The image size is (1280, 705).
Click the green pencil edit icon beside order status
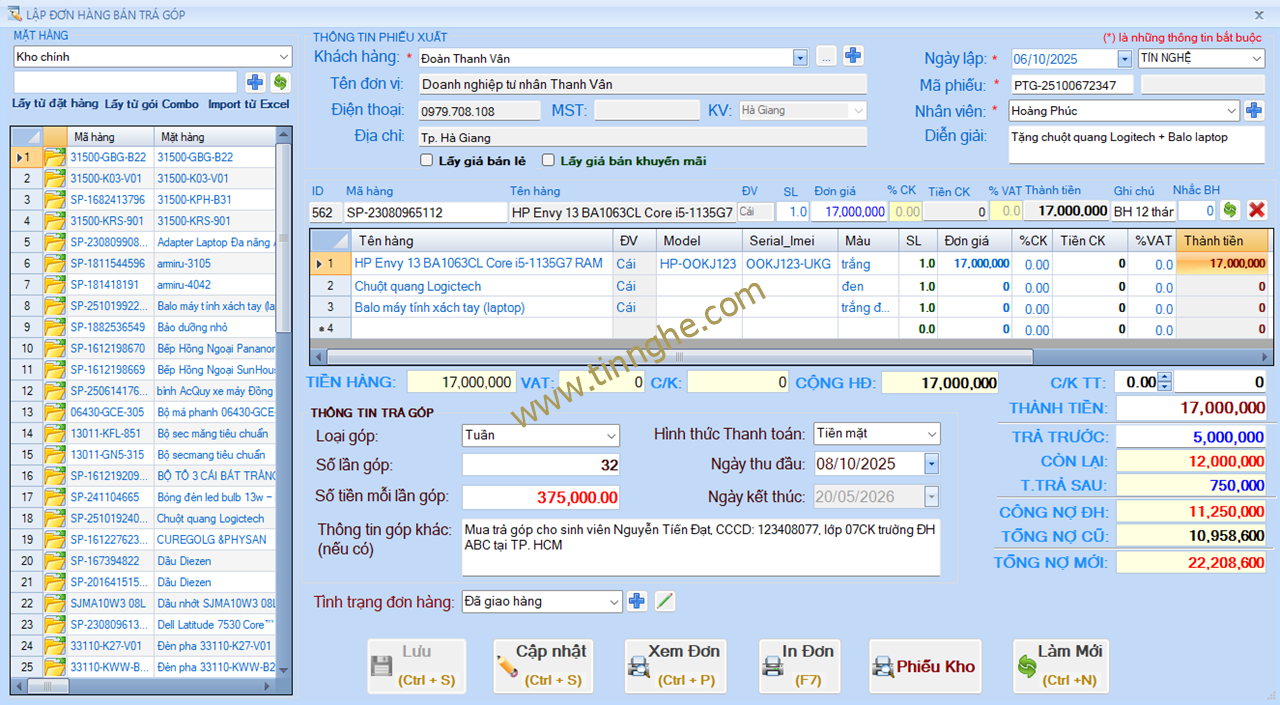665,601
